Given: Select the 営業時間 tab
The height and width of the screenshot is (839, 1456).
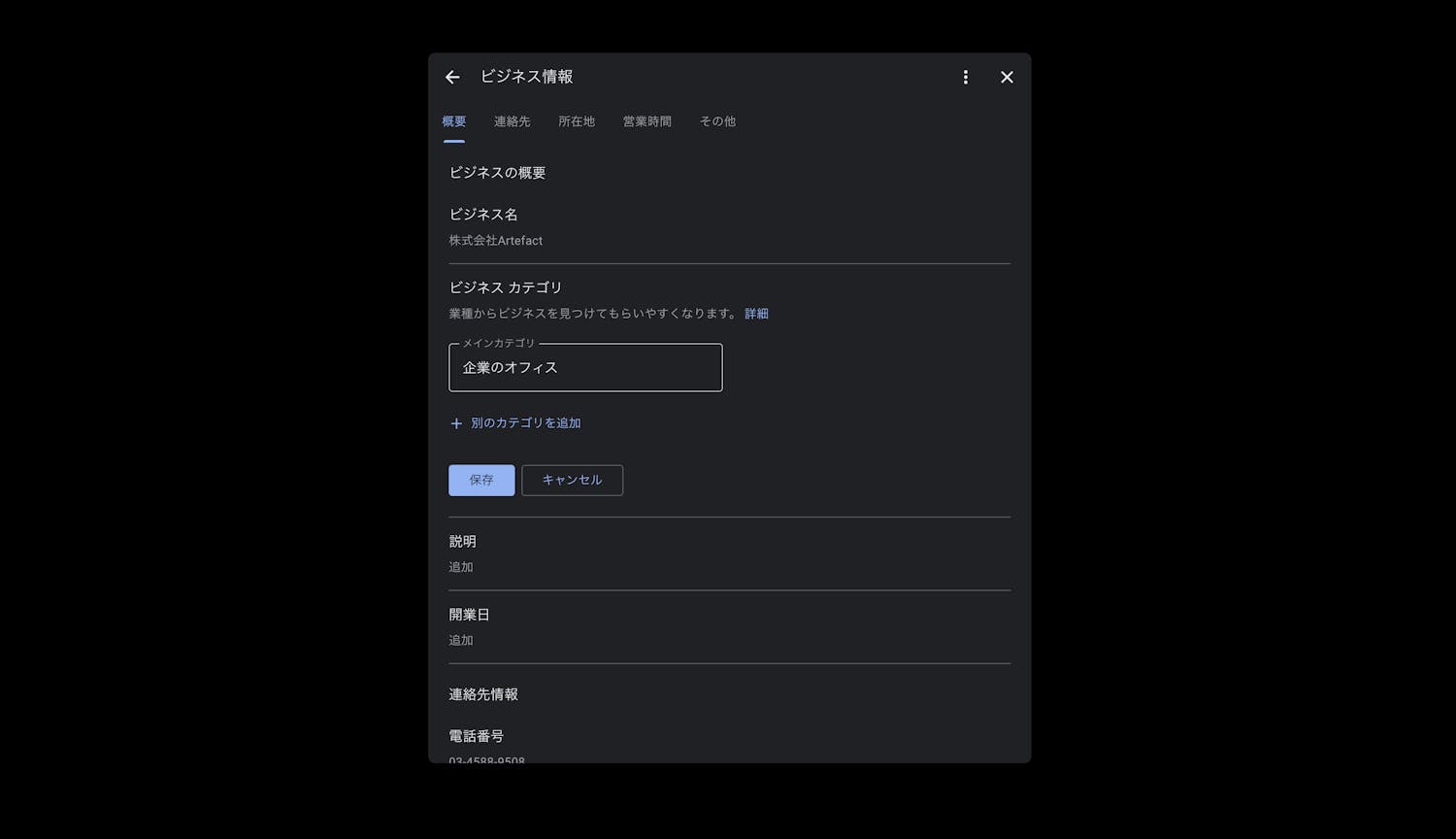Looking at the screenshot, I should click(x=647, y=121).
